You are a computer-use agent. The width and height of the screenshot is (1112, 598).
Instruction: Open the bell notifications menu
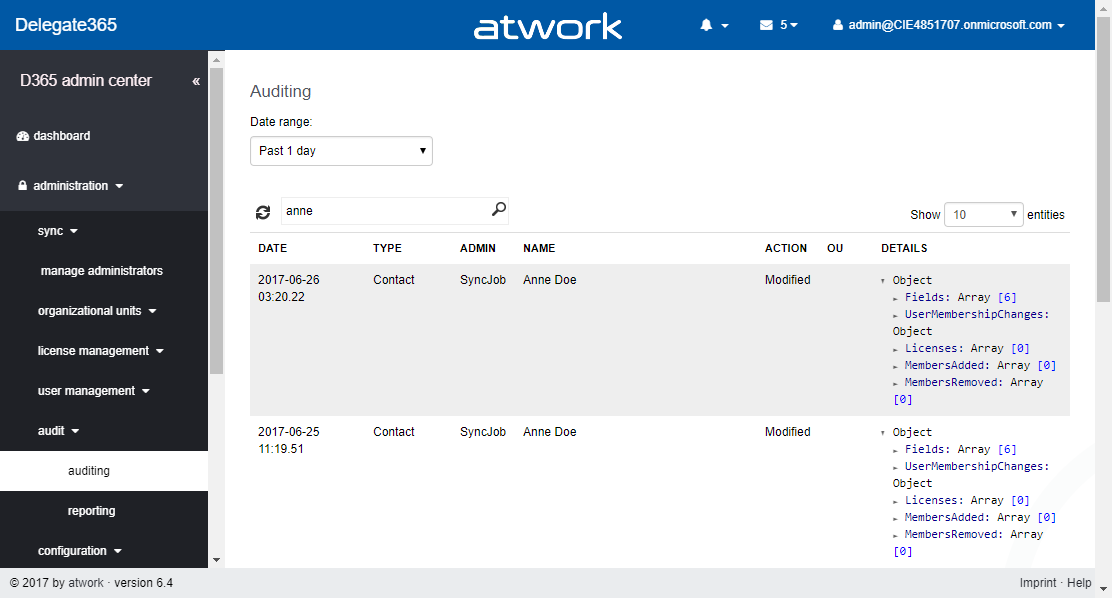point(713,25)
